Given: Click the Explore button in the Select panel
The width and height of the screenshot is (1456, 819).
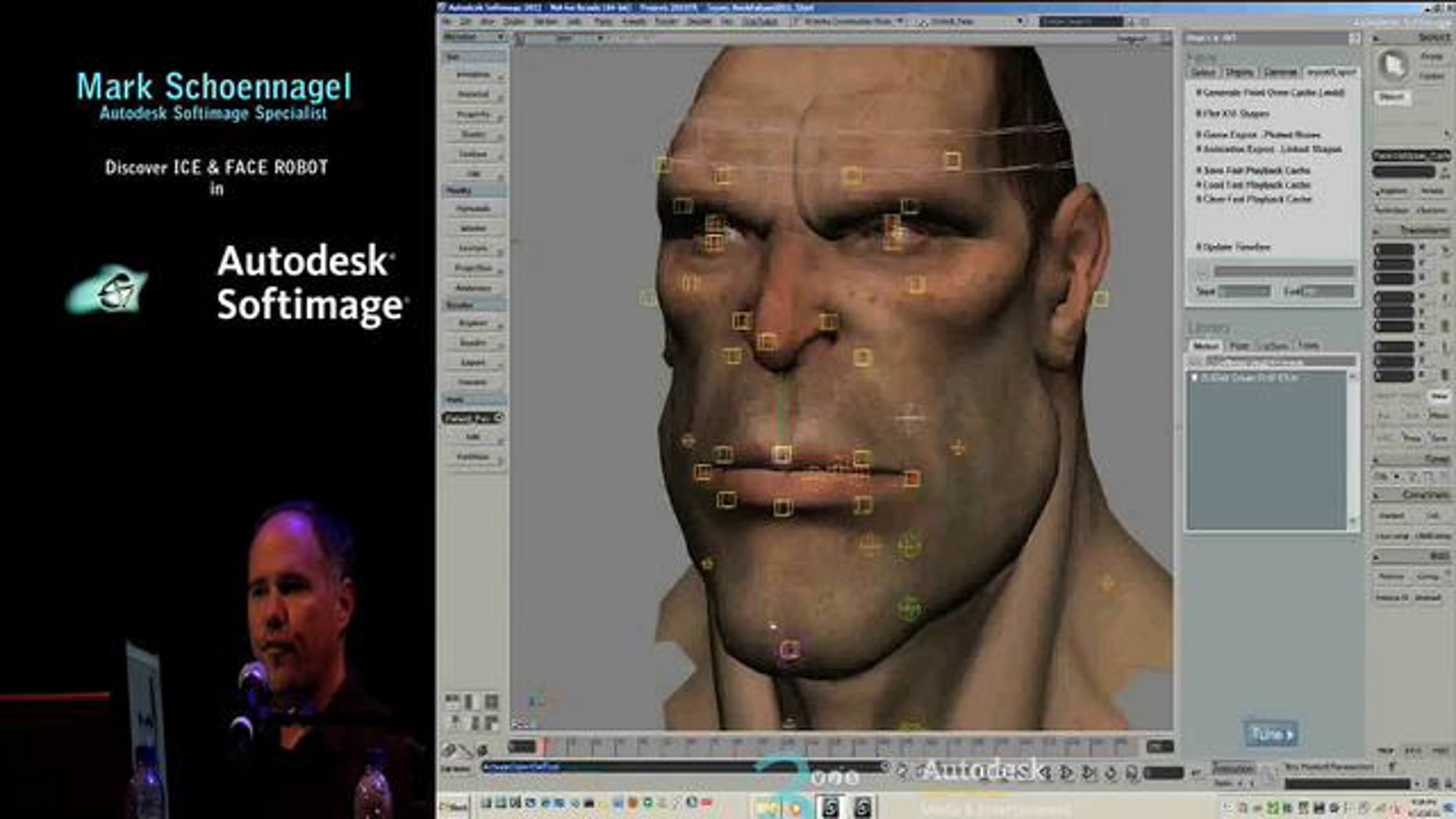Looking at the screenshot, I should (x=1393, y=191).
